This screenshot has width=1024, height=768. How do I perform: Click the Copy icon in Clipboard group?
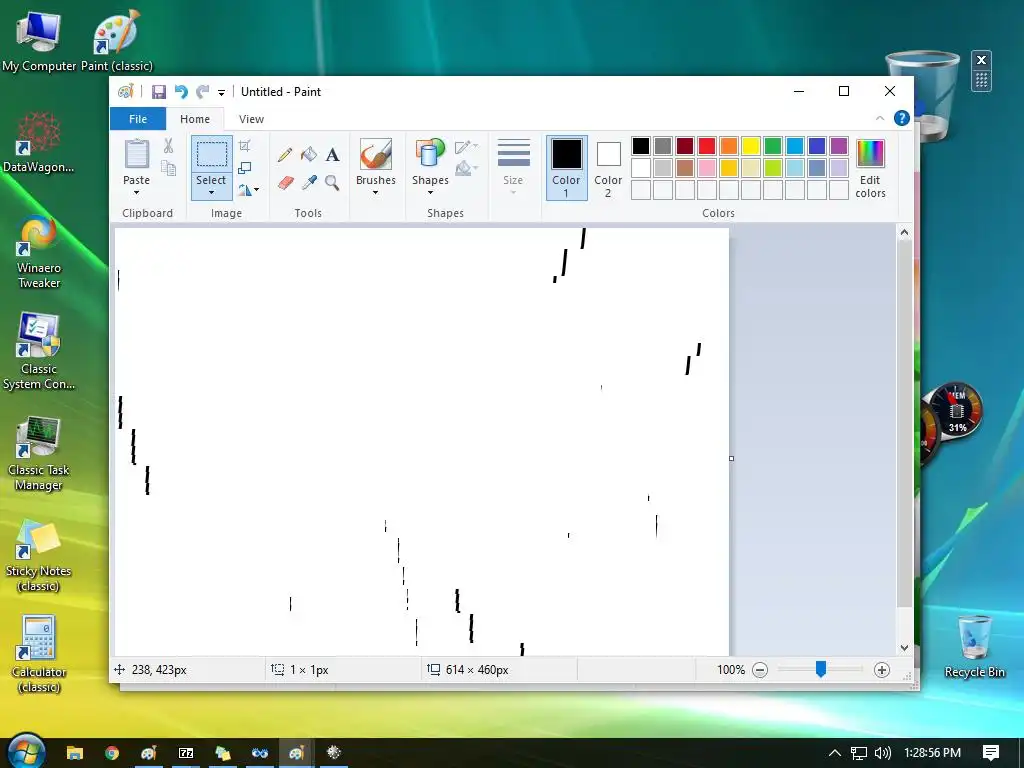[x=168, y=168]
